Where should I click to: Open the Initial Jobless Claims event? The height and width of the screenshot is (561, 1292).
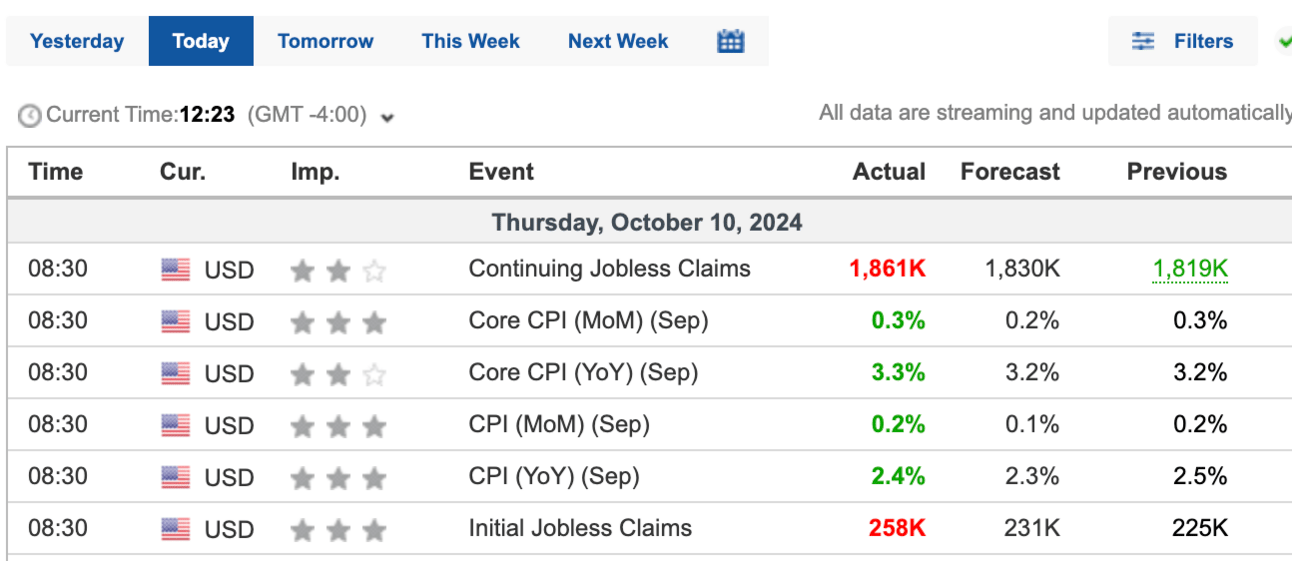pos(580,528)
